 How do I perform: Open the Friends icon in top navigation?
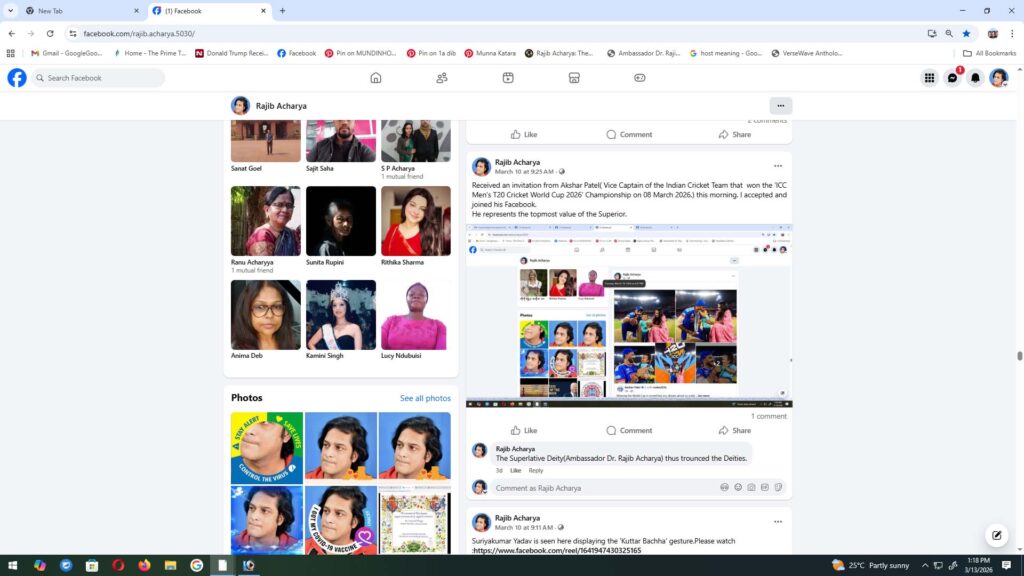(442, 78)
